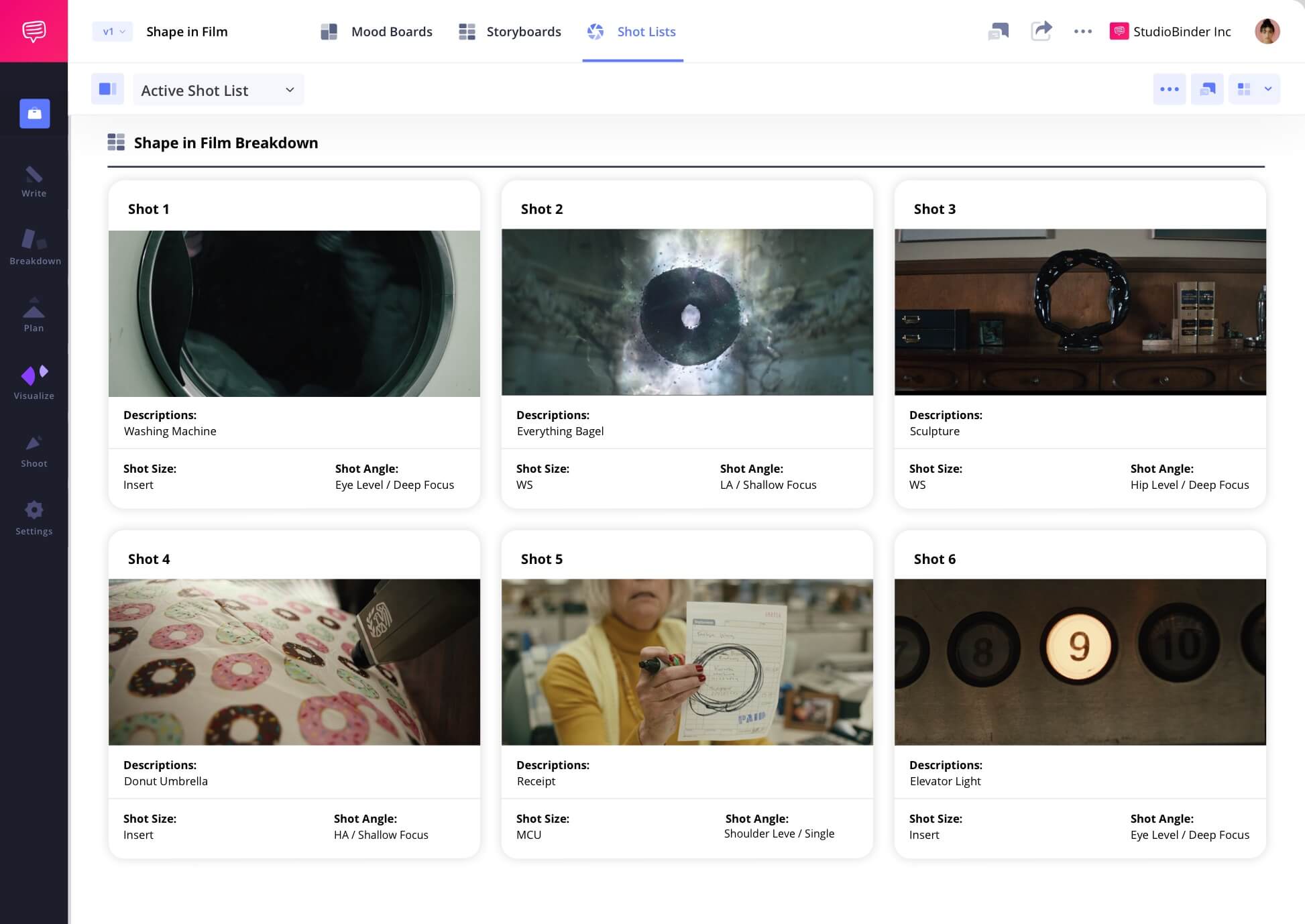Open the user profile avatar
This screenshot has height=924, width=1305.
click(x=1265, y=32)
